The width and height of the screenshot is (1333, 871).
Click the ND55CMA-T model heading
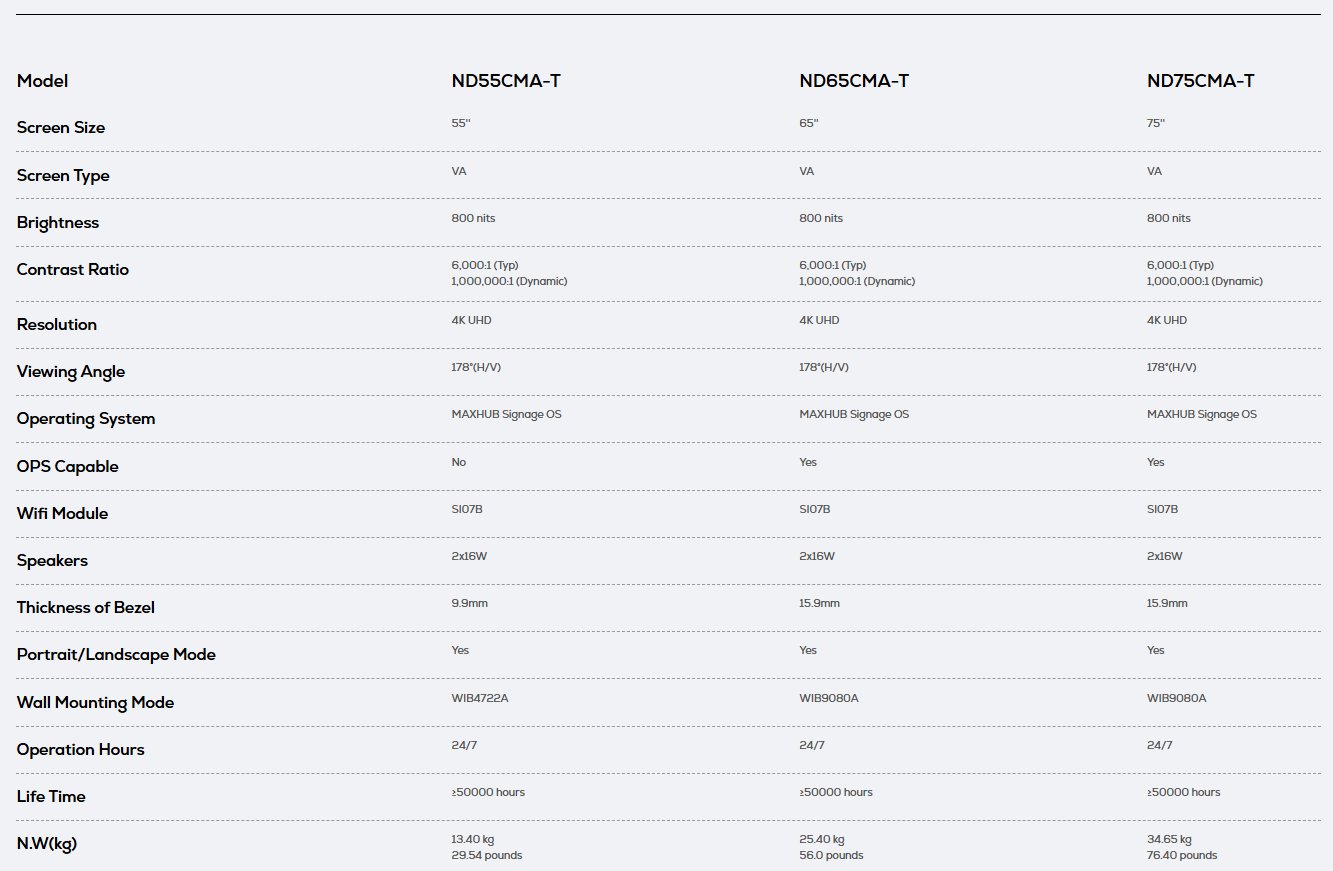point(506,81)
